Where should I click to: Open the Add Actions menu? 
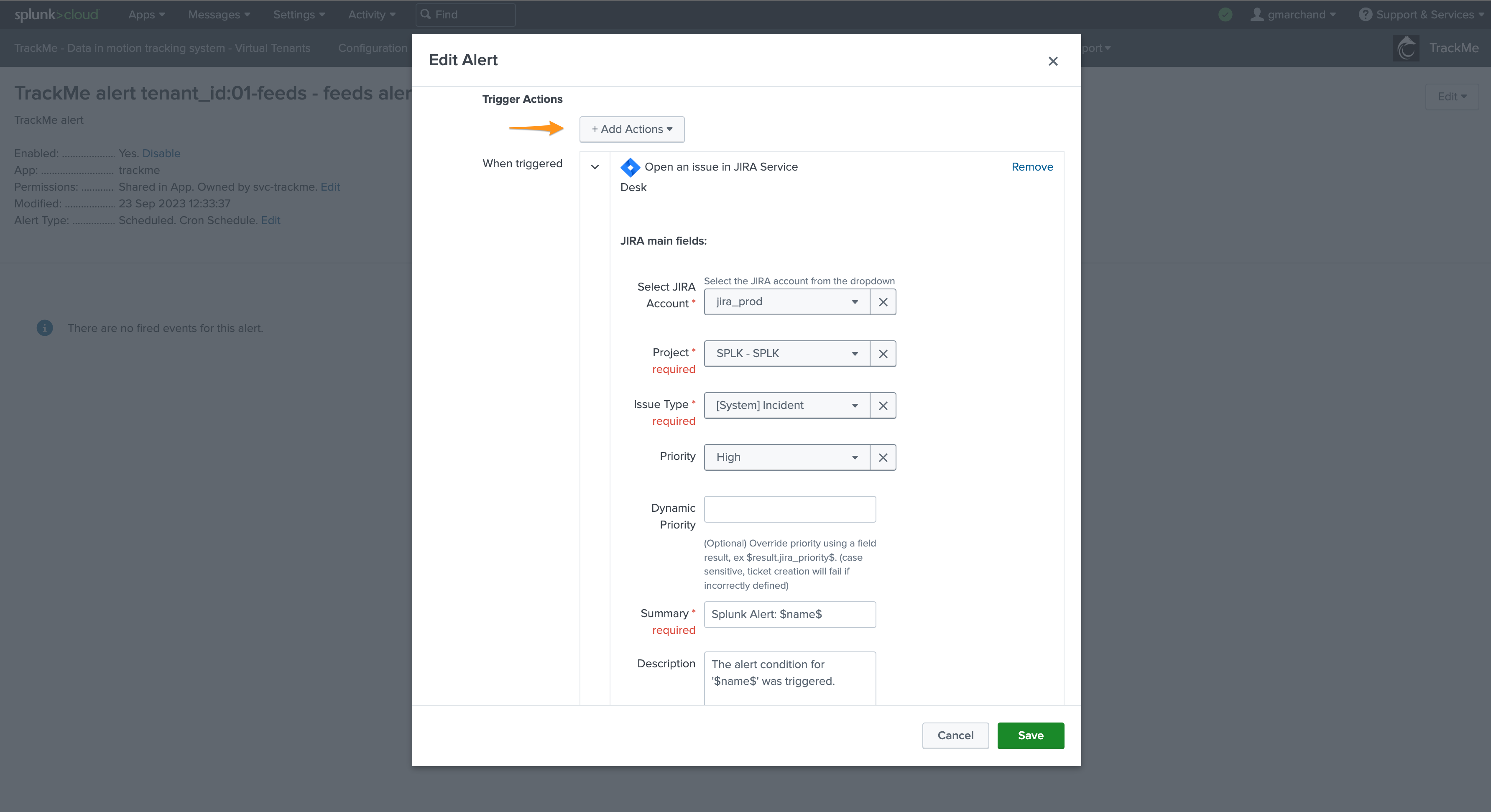(631, 129)
